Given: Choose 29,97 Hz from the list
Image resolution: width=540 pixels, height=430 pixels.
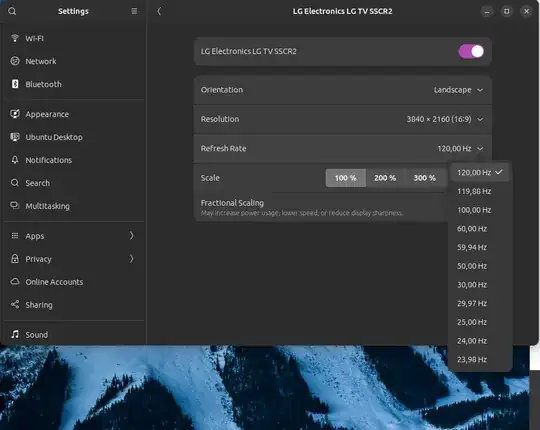Looking at the screenshot, I should click(x=480, y=303).
